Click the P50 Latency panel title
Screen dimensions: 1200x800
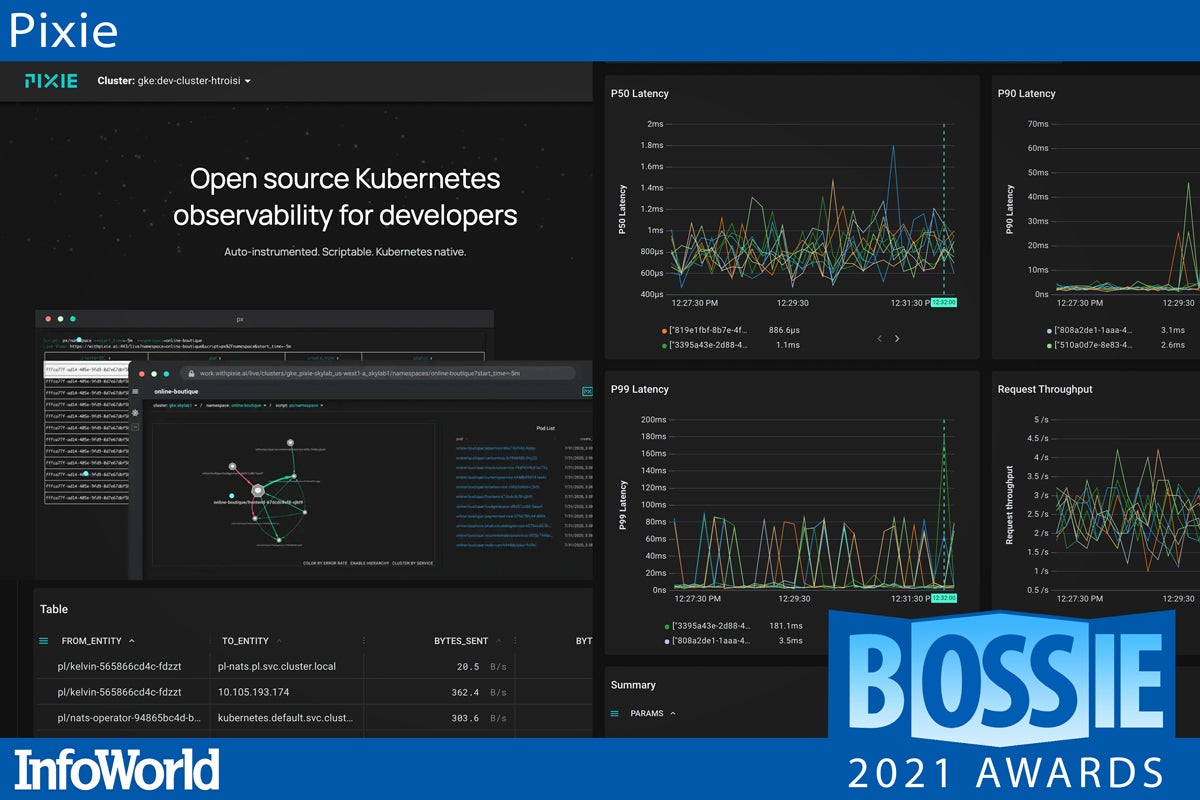point(639,93)
